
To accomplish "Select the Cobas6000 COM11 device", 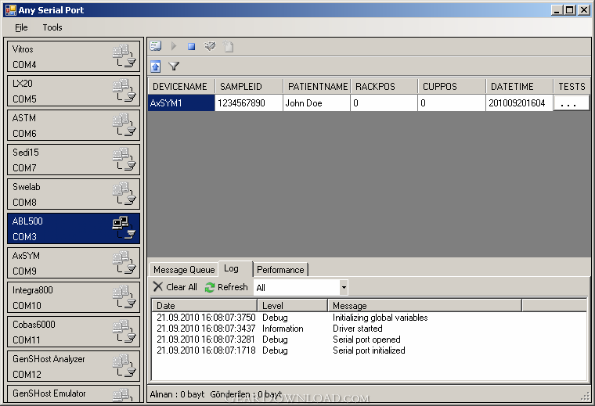I will tap(73, 332).
